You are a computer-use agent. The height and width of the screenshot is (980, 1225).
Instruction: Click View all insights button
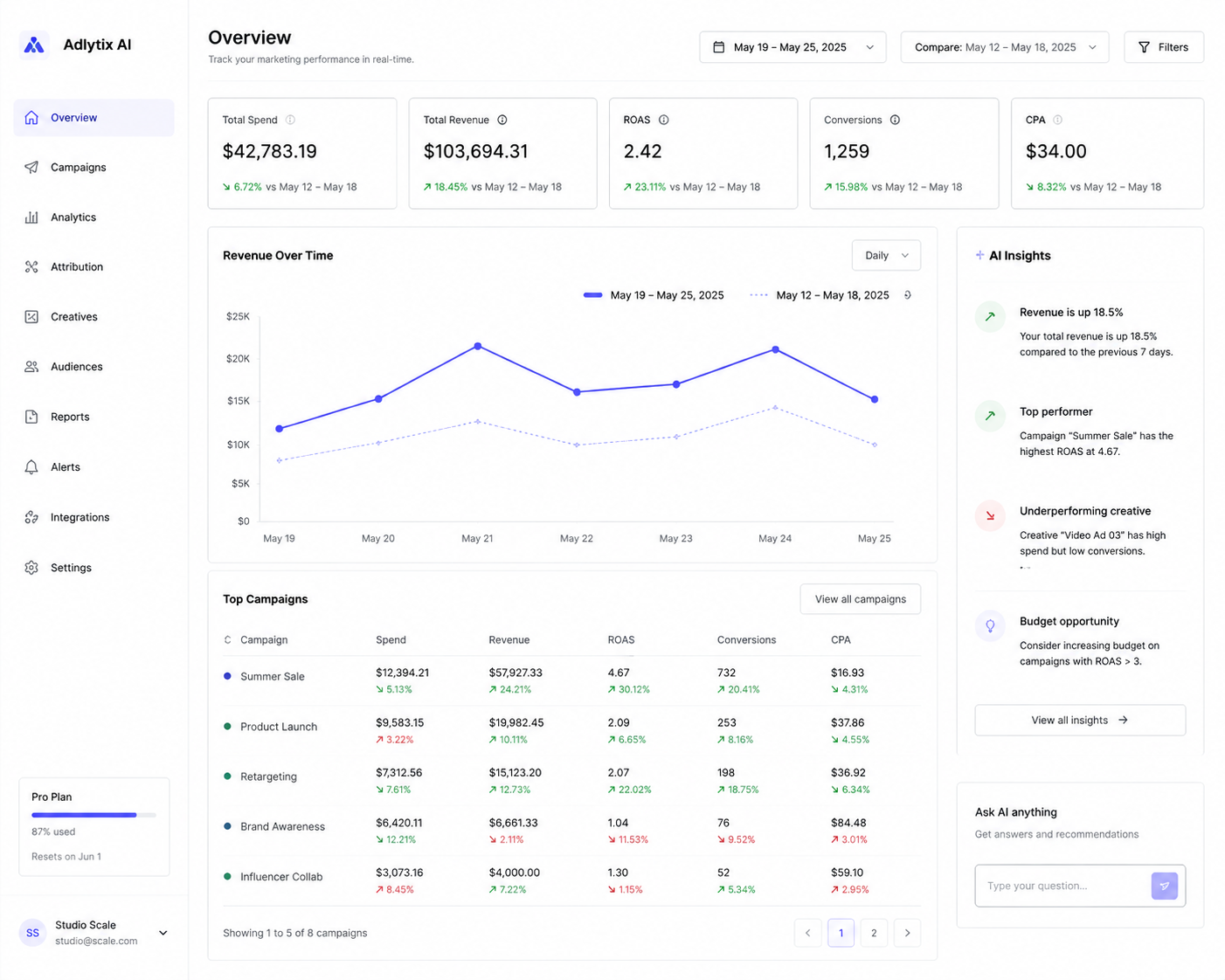pos(1080,720)
